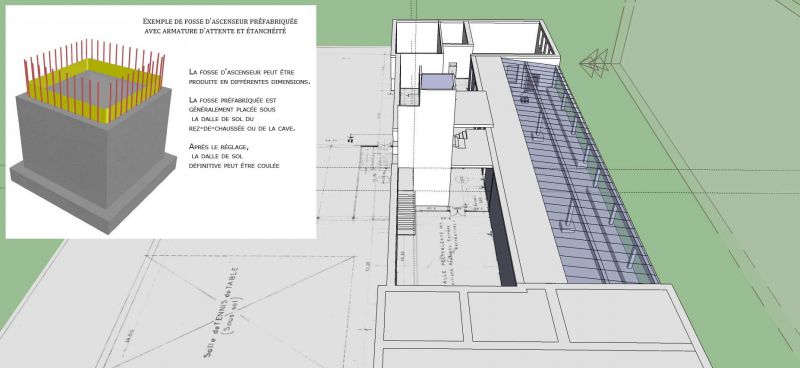This screenshot has height=368, width=800.
Task: Click the railing on the top-right building edge
Action: pos(544,42)
